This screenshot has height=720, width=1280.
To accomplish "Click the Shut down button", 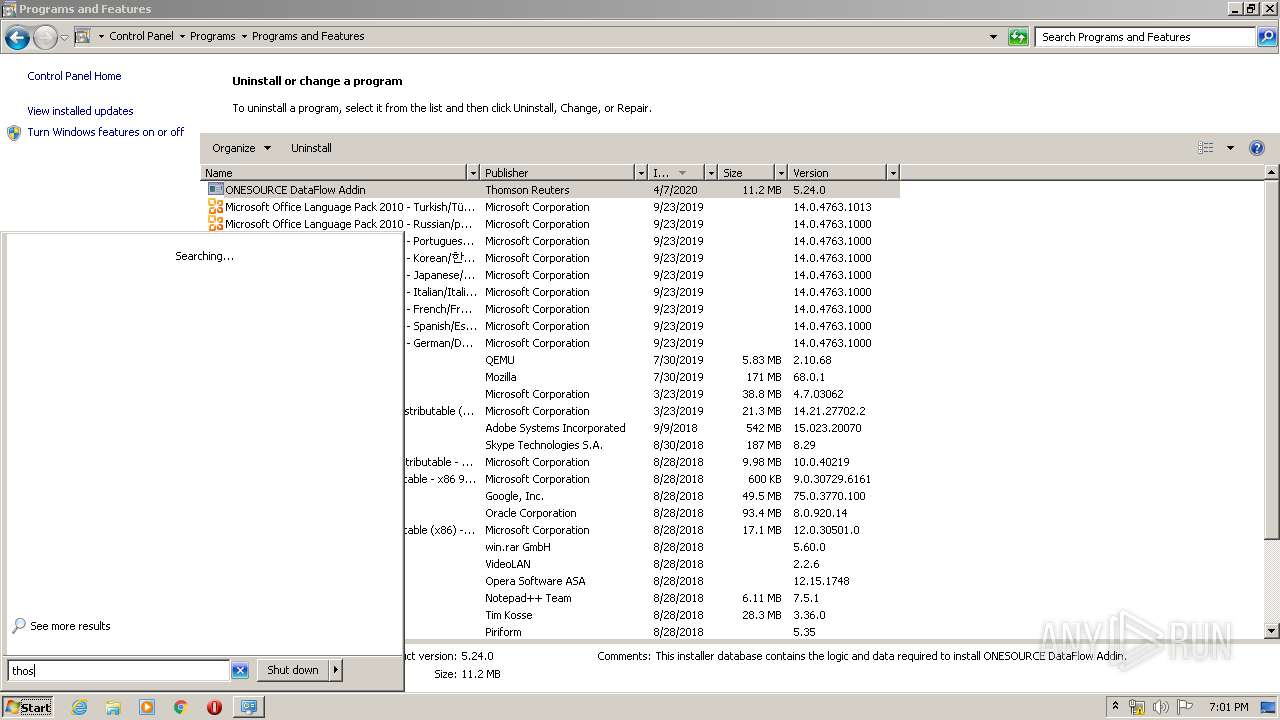I will point(293,670).
